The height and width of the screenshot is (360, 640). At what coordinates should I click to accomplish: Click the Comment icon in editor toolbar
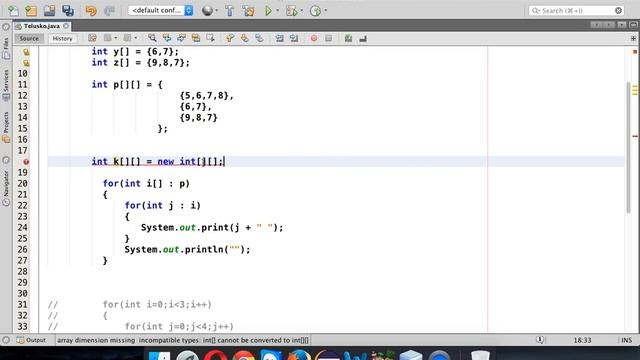348,38
